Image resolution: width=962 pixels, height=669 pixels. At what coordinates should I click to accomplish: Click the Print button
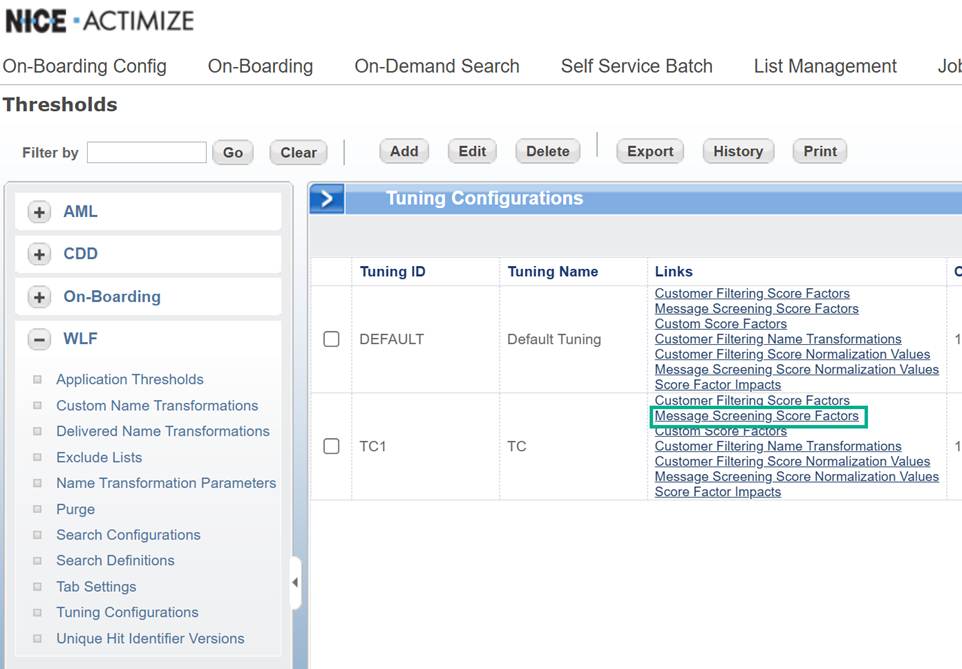820,151
